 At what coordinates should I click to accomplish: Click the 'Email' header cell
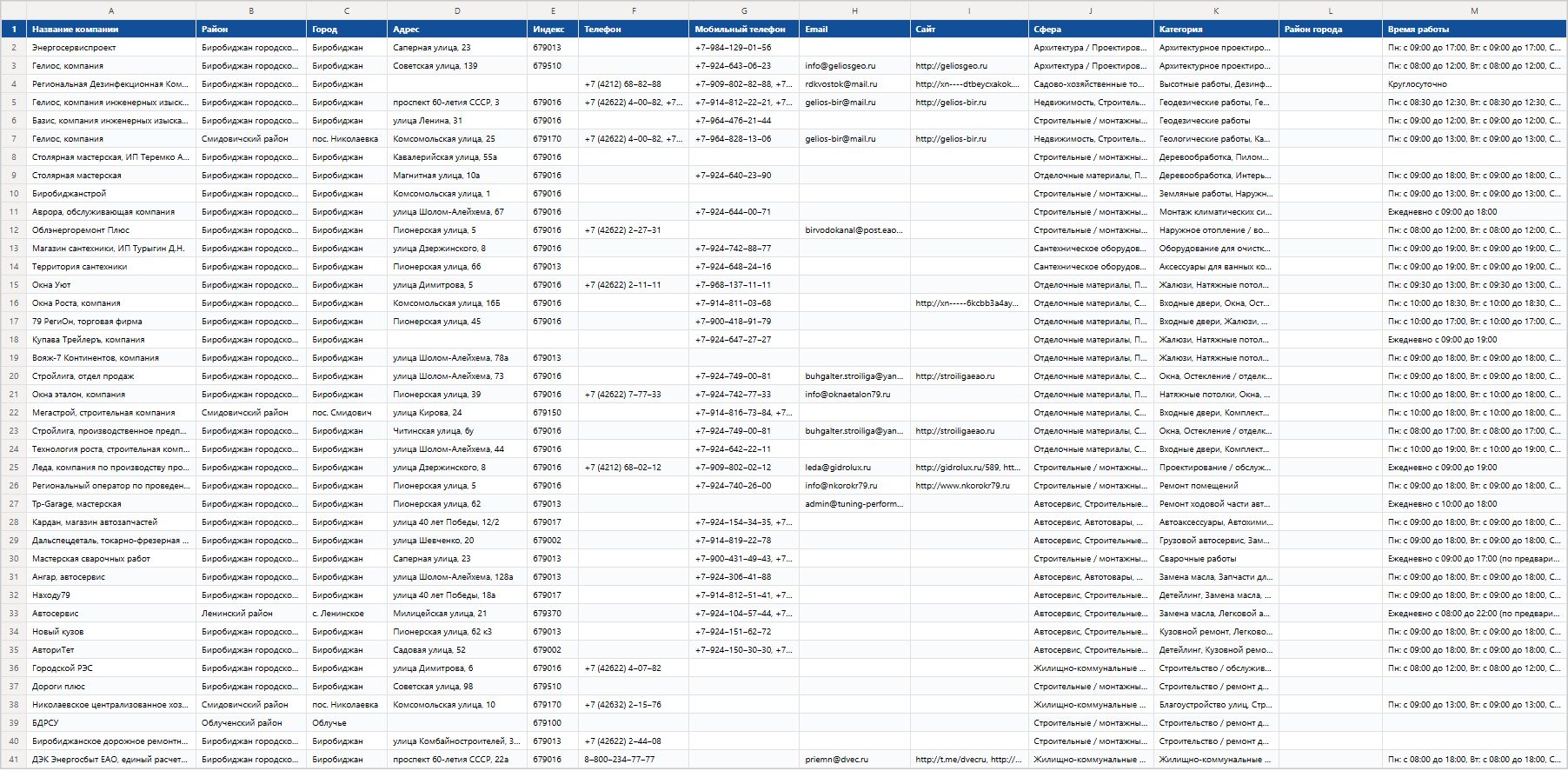[x=855, y=30]
